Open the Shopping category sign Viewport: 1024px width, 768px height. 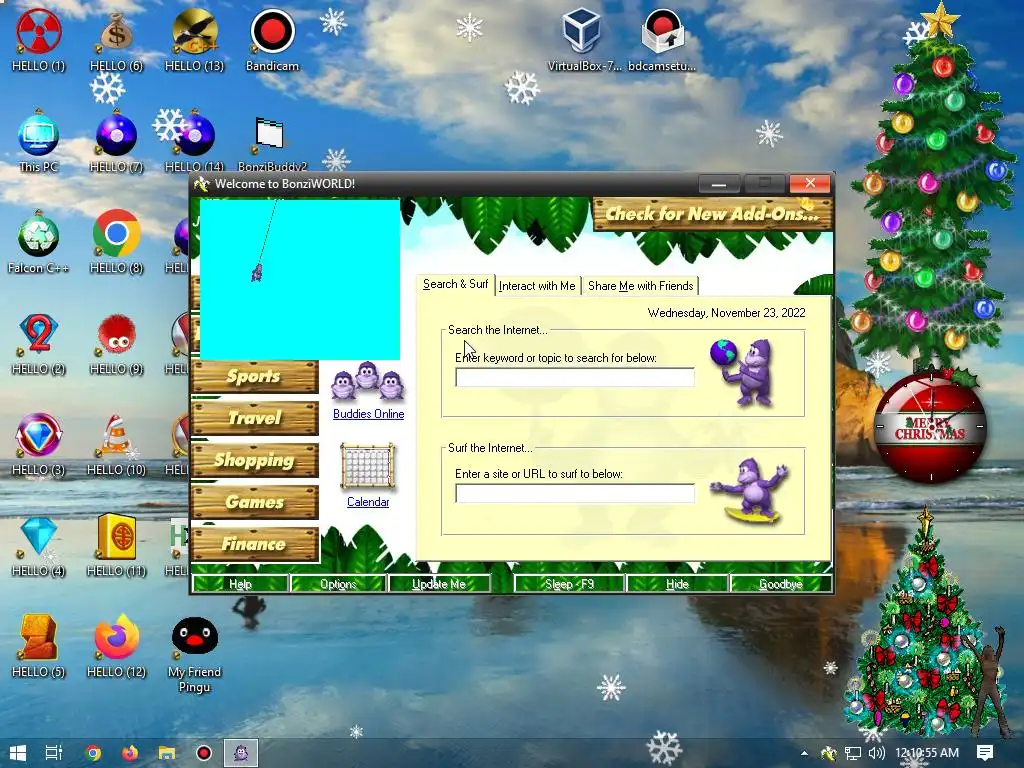coord(255,460)
